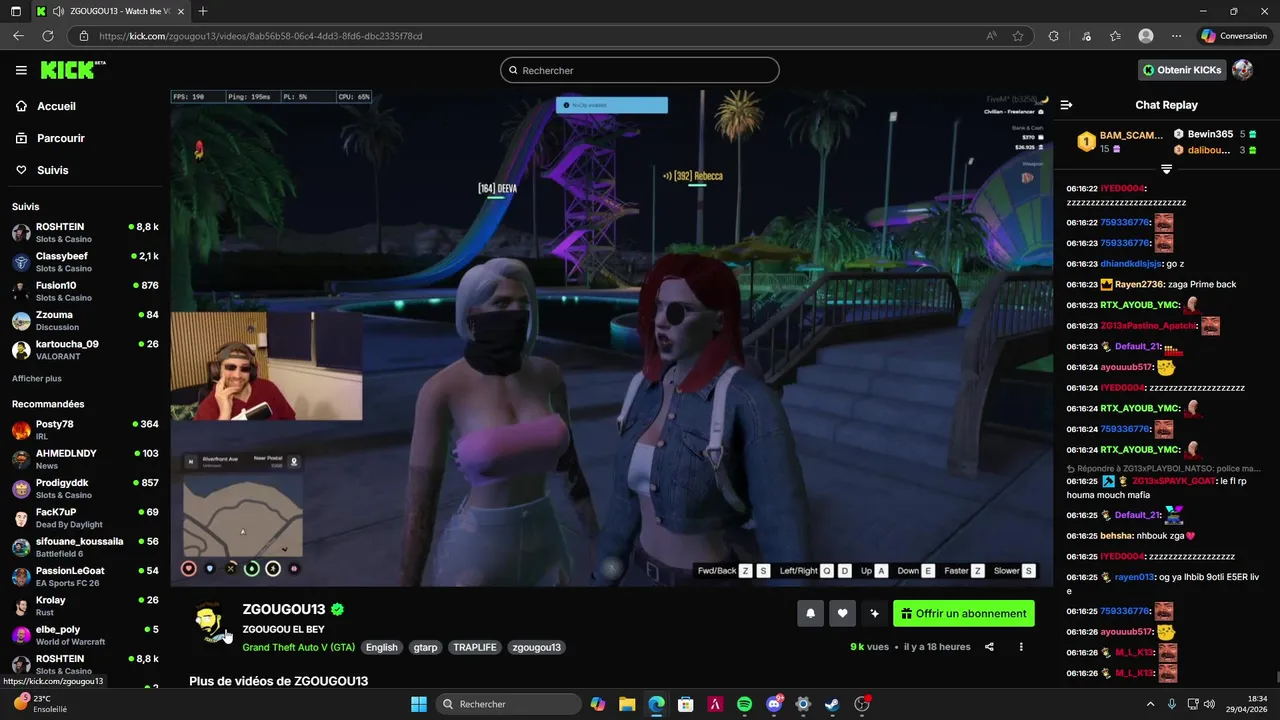Open File Explorer from the taskbar
The height and width of the screenshot is (720, 1280).
coord(627,704)
